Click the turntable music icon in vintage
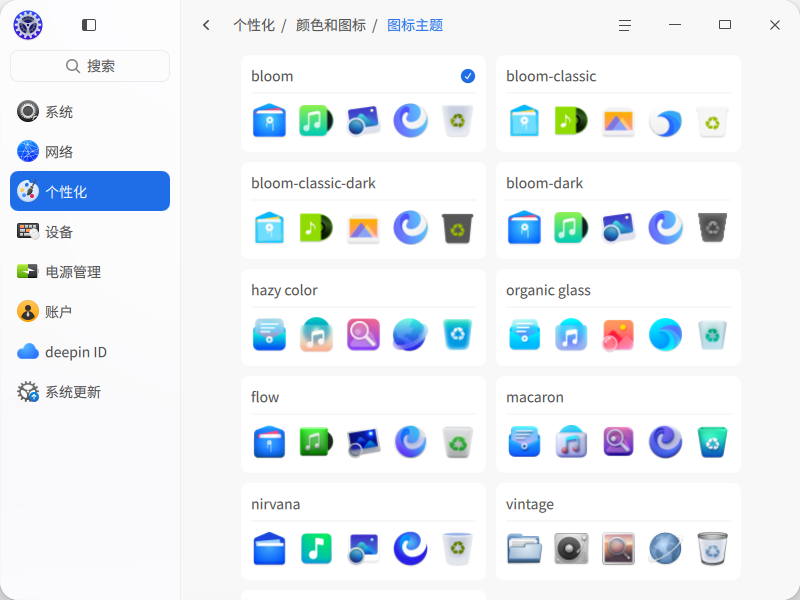Image resolution: width=800 pixels, height=600 pixels. click(x=571, y=548)
